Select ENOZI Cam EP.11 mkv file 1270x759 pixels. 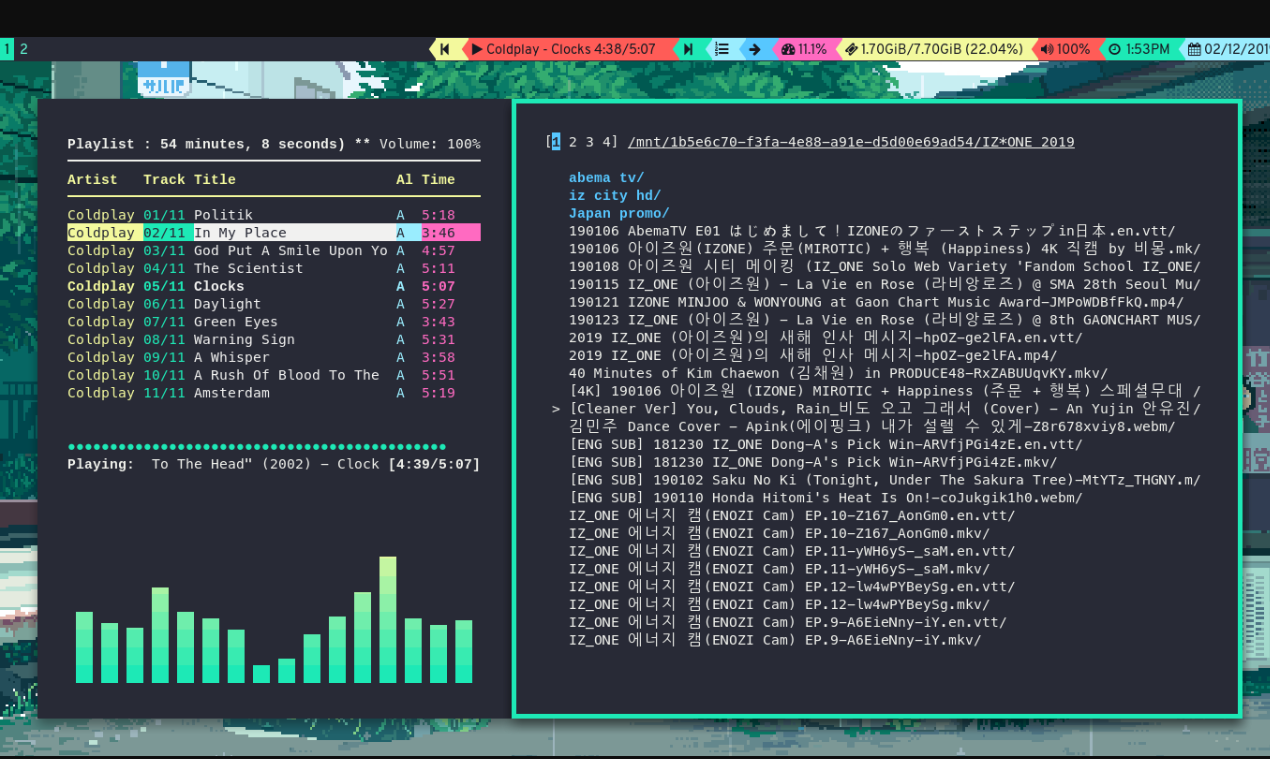(780, 569)
